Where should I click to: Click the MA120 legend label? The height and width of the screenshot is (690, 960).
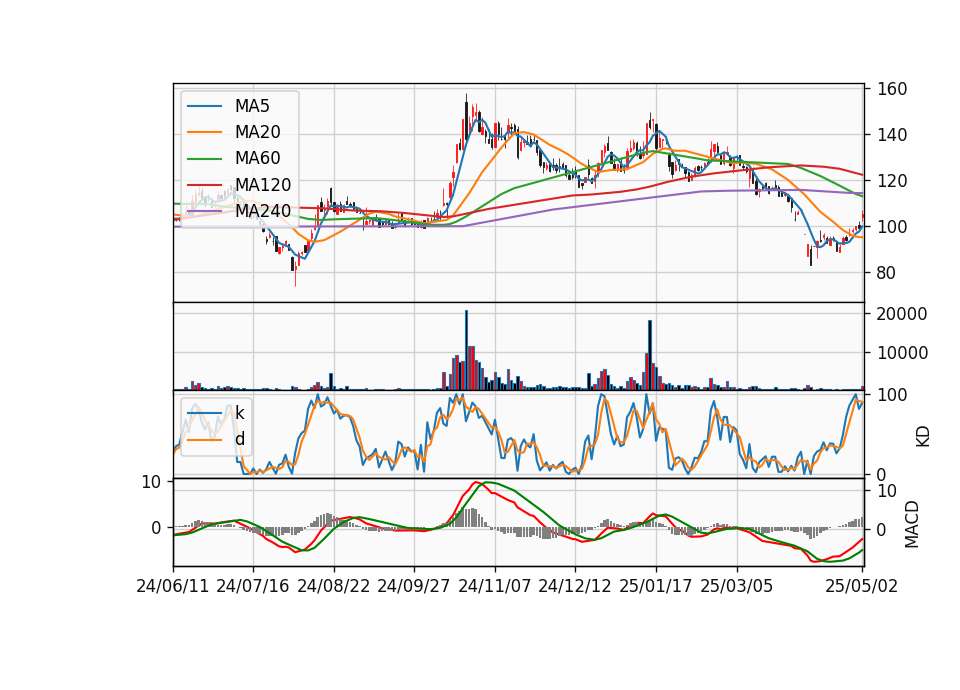coord(263,185)
